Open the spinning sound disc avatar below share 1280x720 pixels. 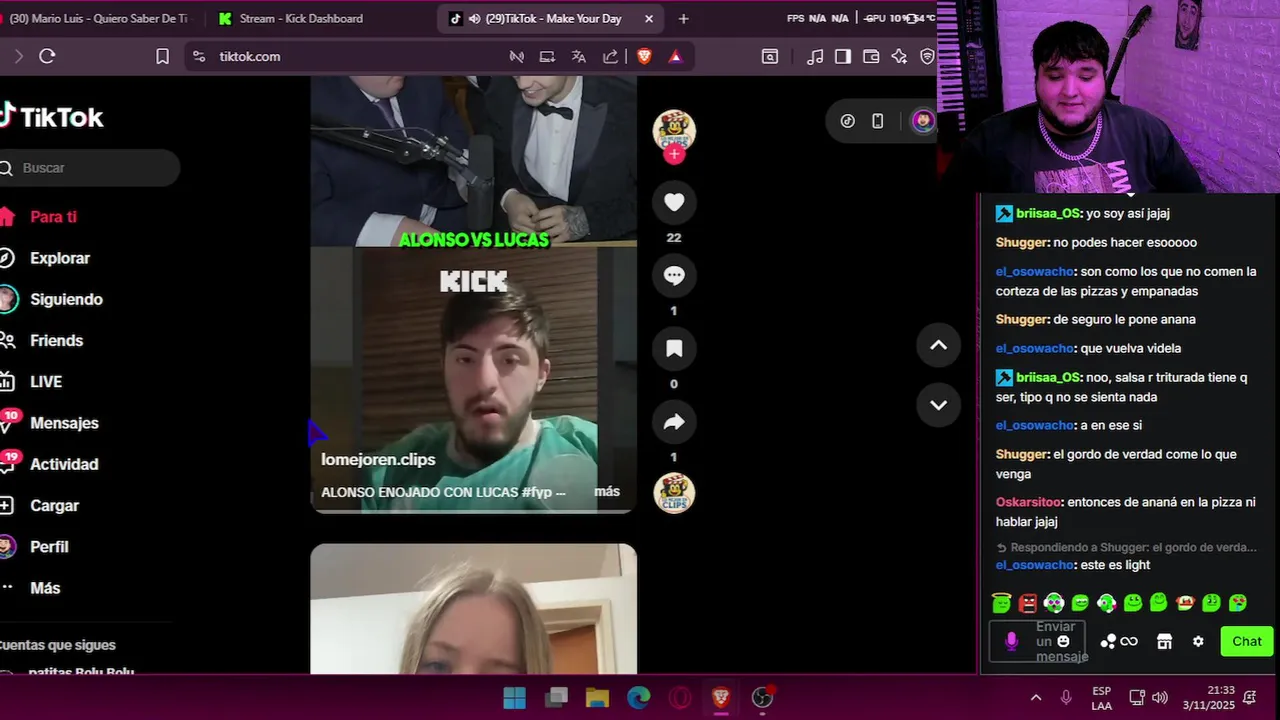(674, 493)
